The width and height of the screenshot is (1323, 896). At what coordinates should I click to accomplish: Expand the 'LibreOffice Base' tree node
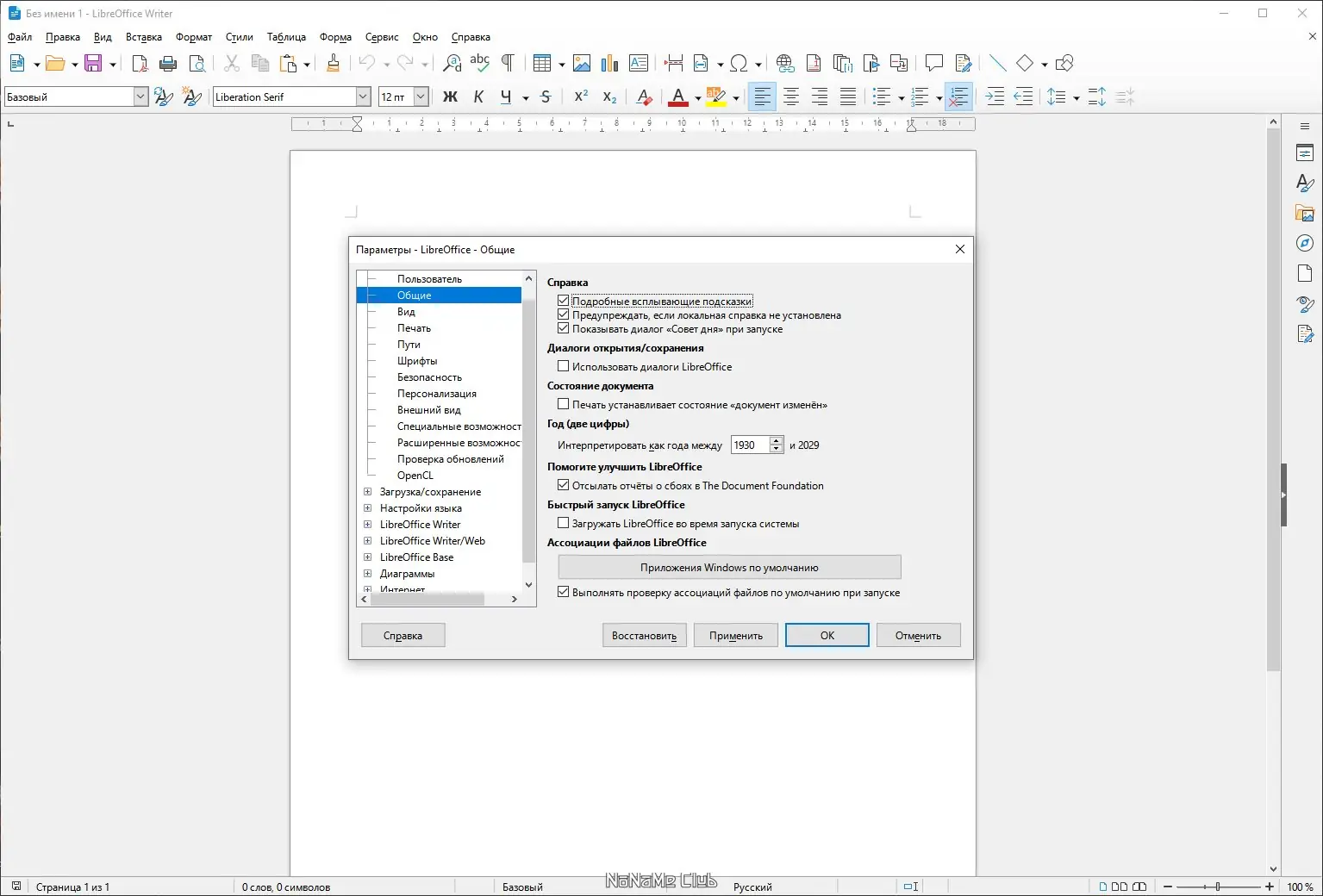(368, 557)
